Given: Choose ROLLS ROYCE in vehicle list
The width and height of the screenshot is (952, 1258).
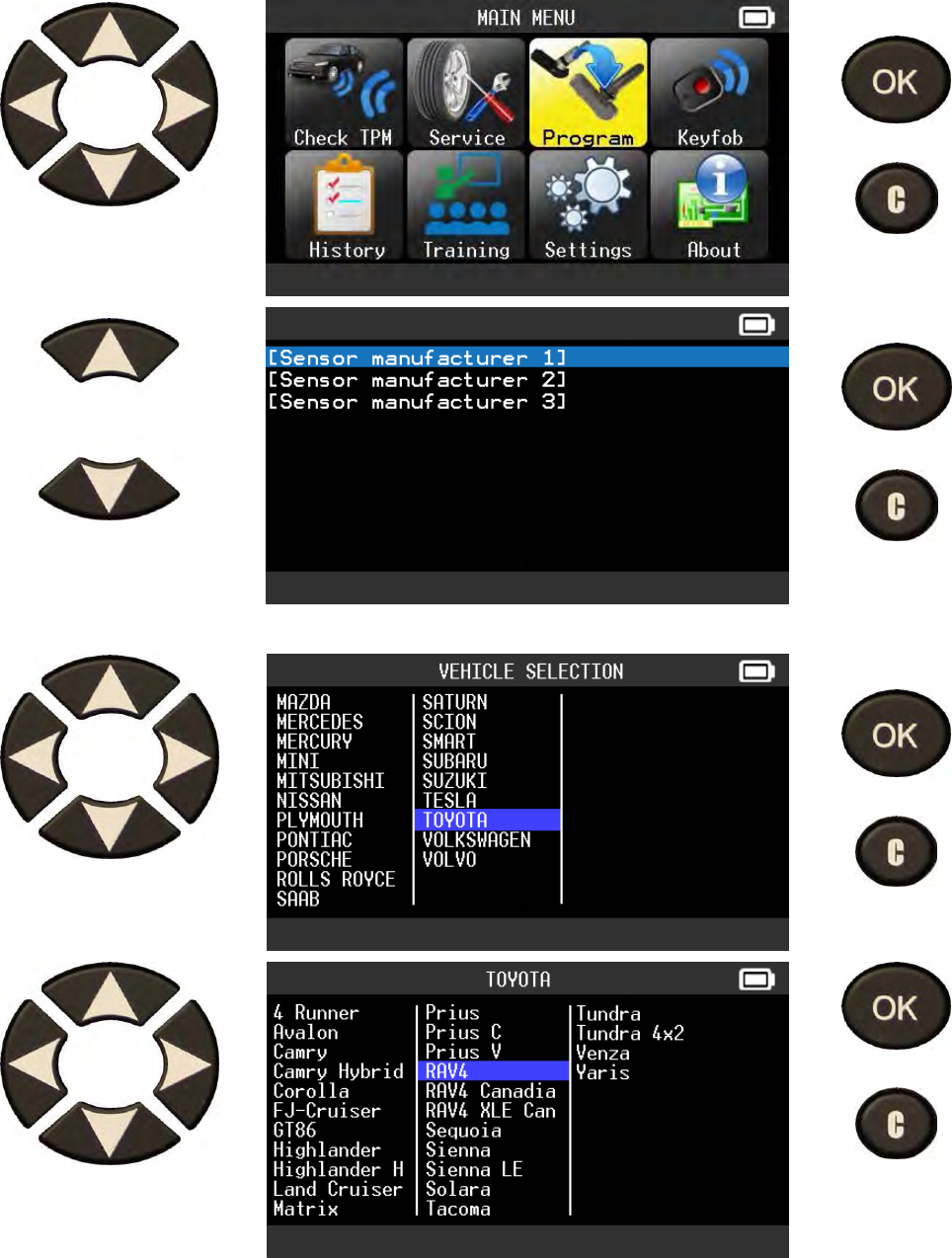Looking at the screenshot, I should [335, 879].
